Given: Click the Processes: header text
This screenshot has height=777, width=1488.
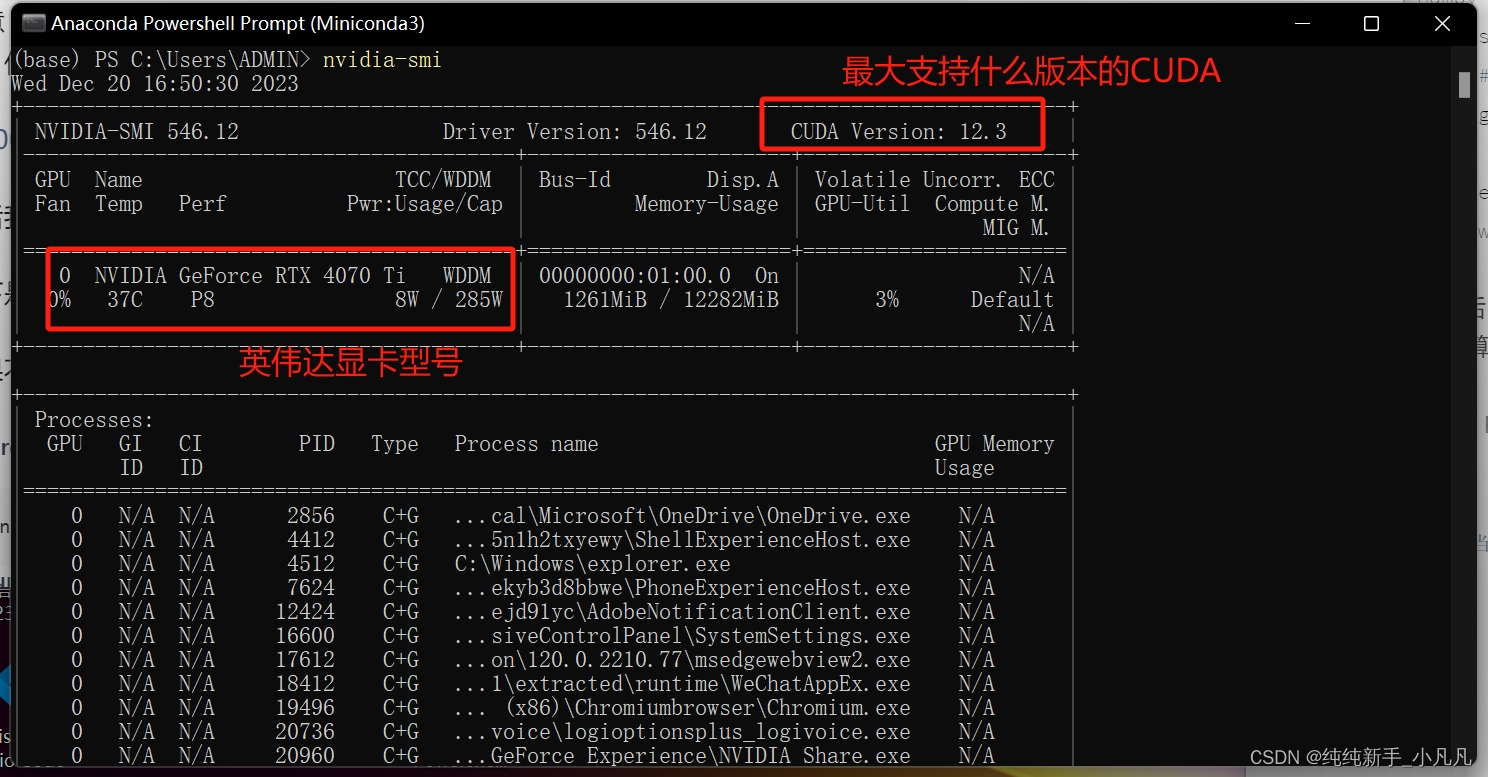Looking at the screenshot, I should (95, 420).
